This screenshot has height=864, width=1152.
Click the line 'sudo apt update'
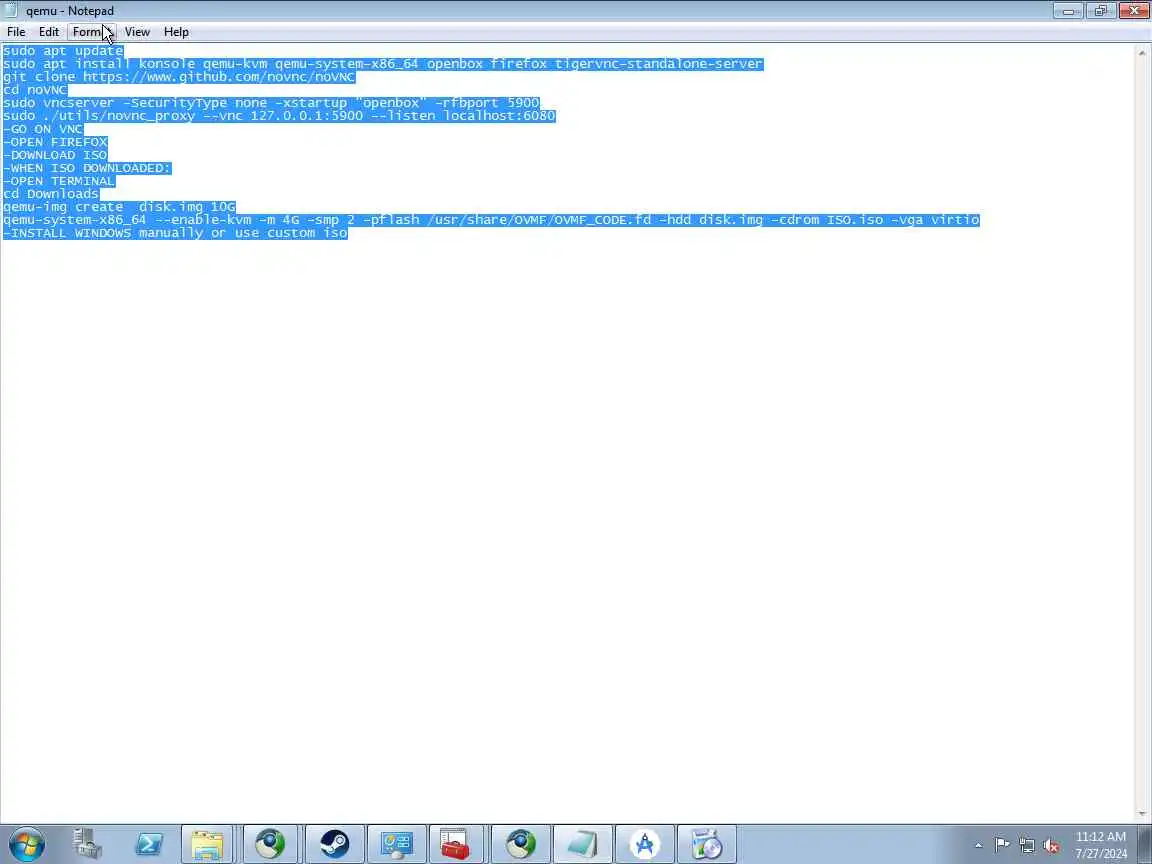63,51
